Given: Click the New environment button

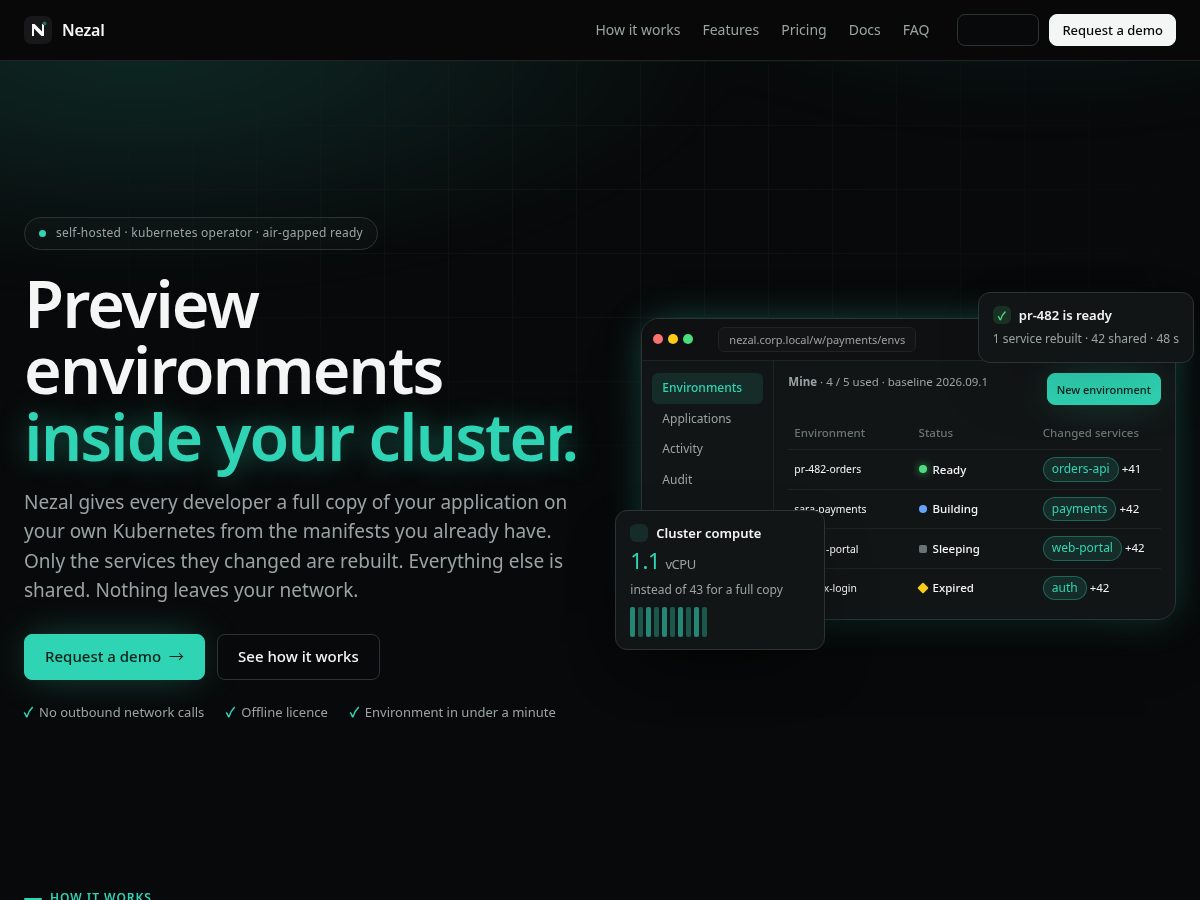Looking at the screenshot, I should point(1104,390).
